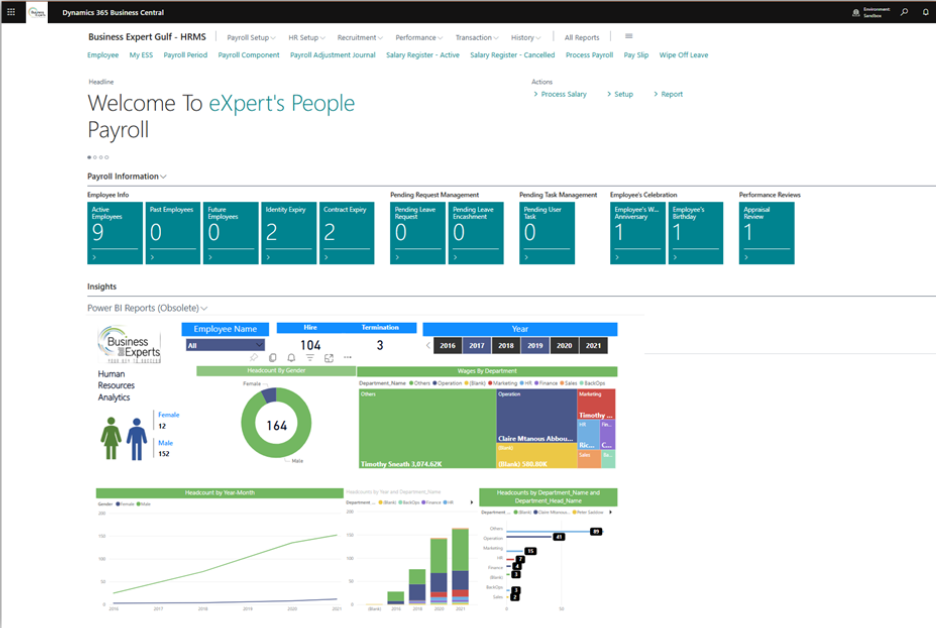Click next arrow on department head legend
Image resolution: width=936 pixels, height=628 pixels.
click(x=610, y=512)
